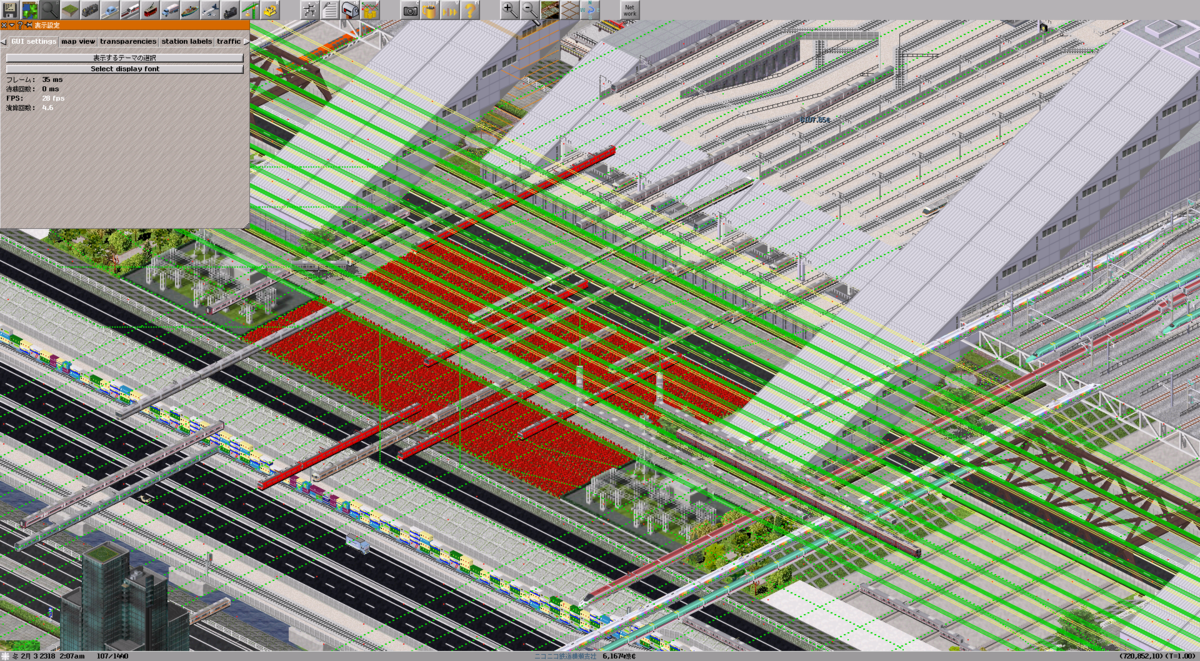Screen dimensions: 1200x661
Task: Switch to the map view tab
Action: point(78,41)
